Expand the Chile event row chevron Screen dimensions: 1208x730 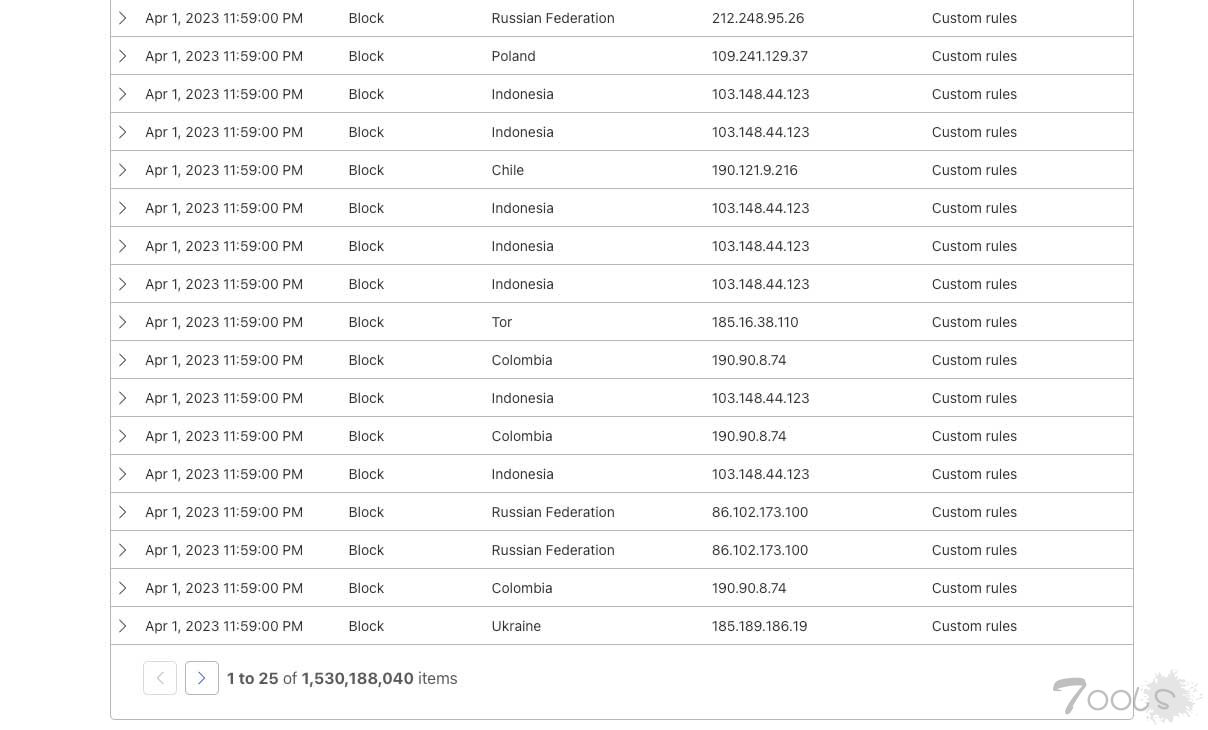[122, 170]
